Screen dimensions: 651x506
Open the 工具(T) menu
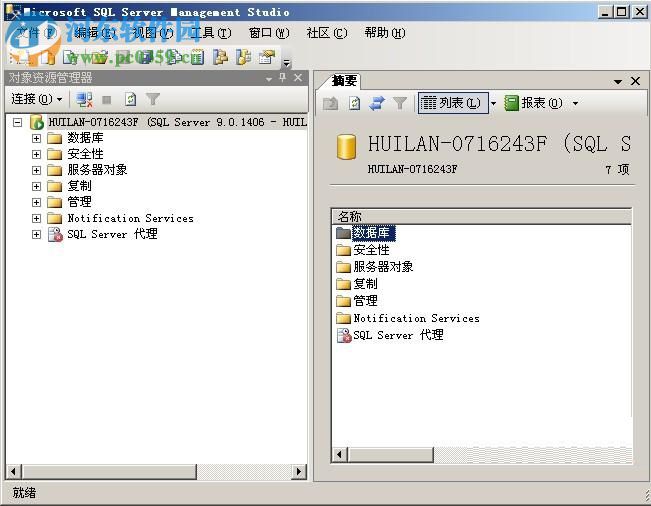[211, 33]
